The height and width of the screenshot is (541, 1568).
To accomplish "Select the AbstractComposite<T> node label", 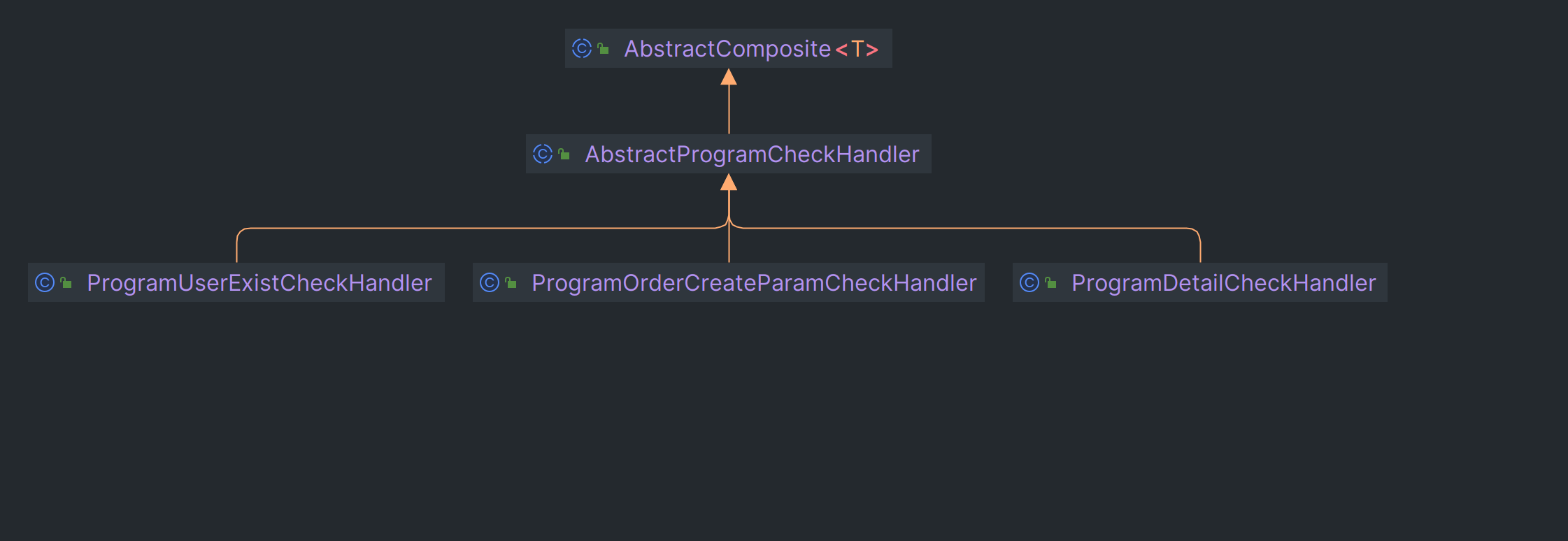I will pos(751,49).
